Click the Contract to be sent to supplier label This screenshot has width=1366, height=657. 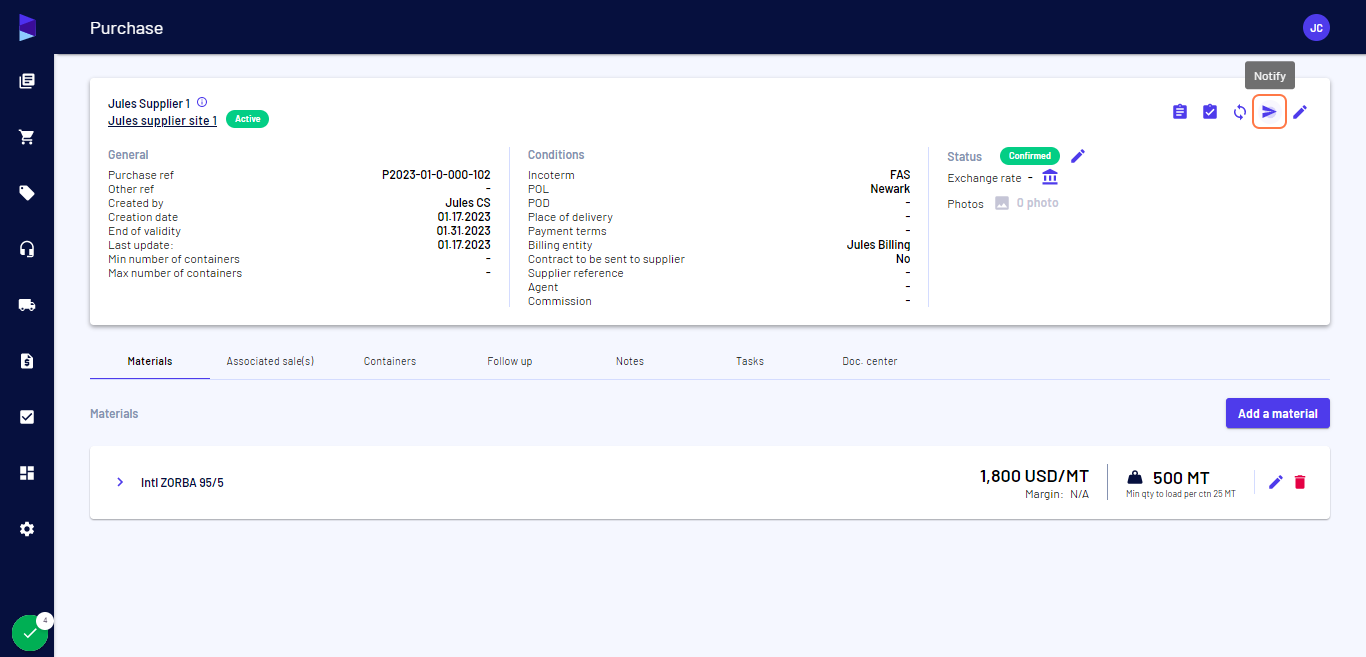606,259
